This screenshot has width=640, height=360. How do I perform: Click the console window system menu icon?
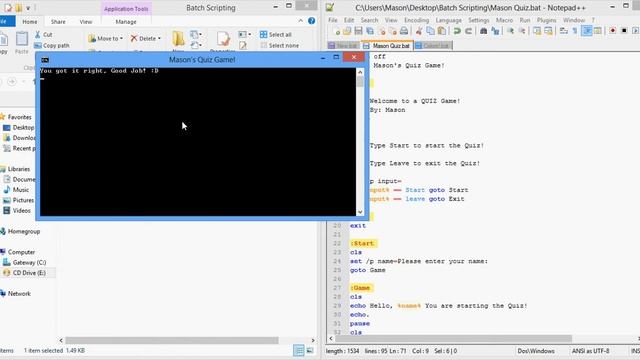click(45, 60)
